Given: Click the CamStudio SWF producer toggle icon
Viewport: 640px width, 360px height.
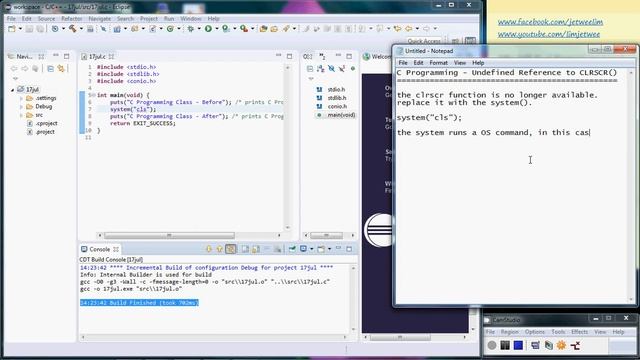Looking at the screenshot, I should 575,345.
